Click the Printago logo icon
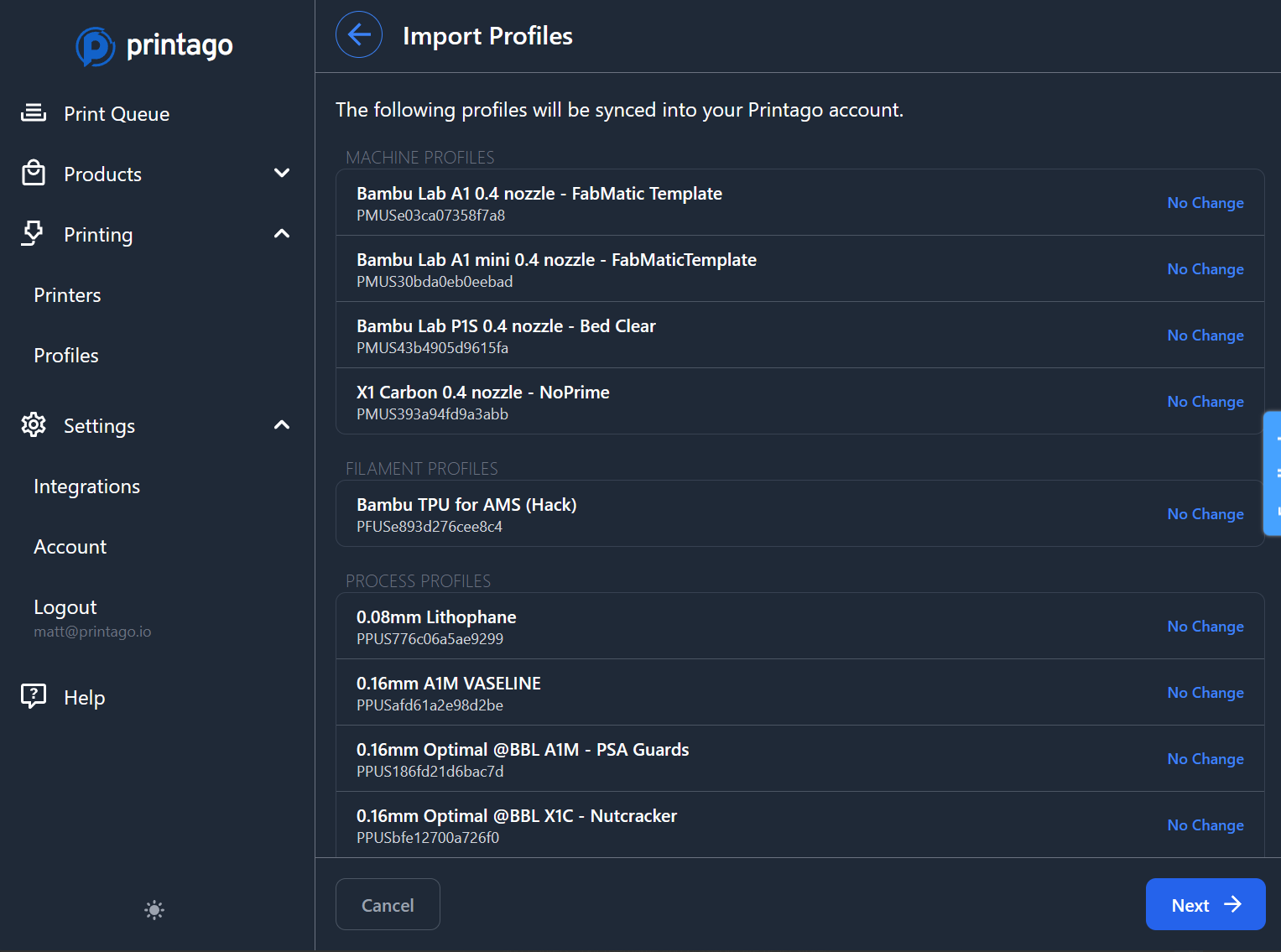 click(x=95, y=46)
